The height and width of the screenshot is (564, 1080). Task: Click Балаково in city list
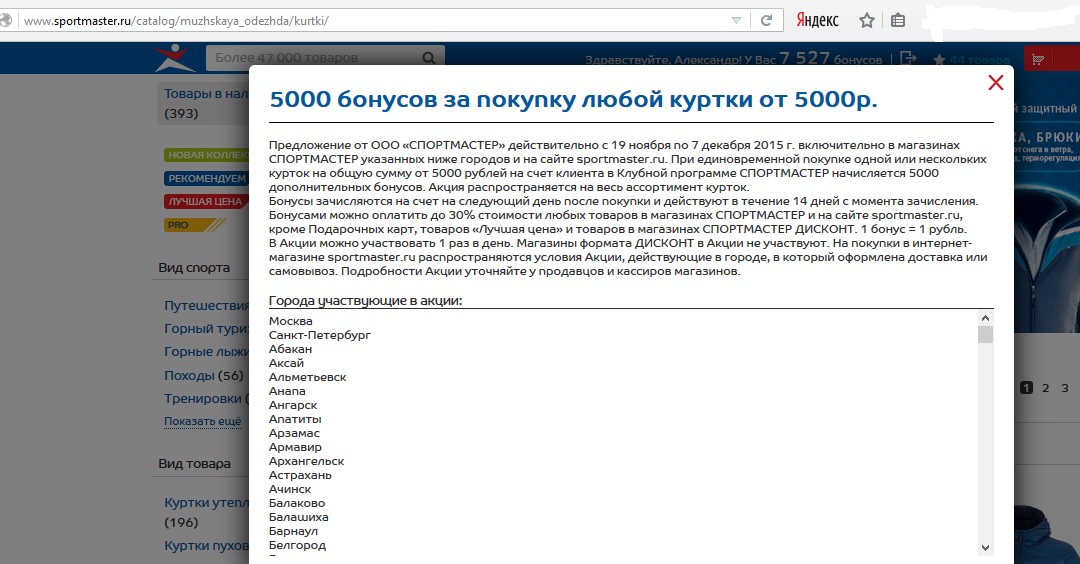tap(297, 503)
